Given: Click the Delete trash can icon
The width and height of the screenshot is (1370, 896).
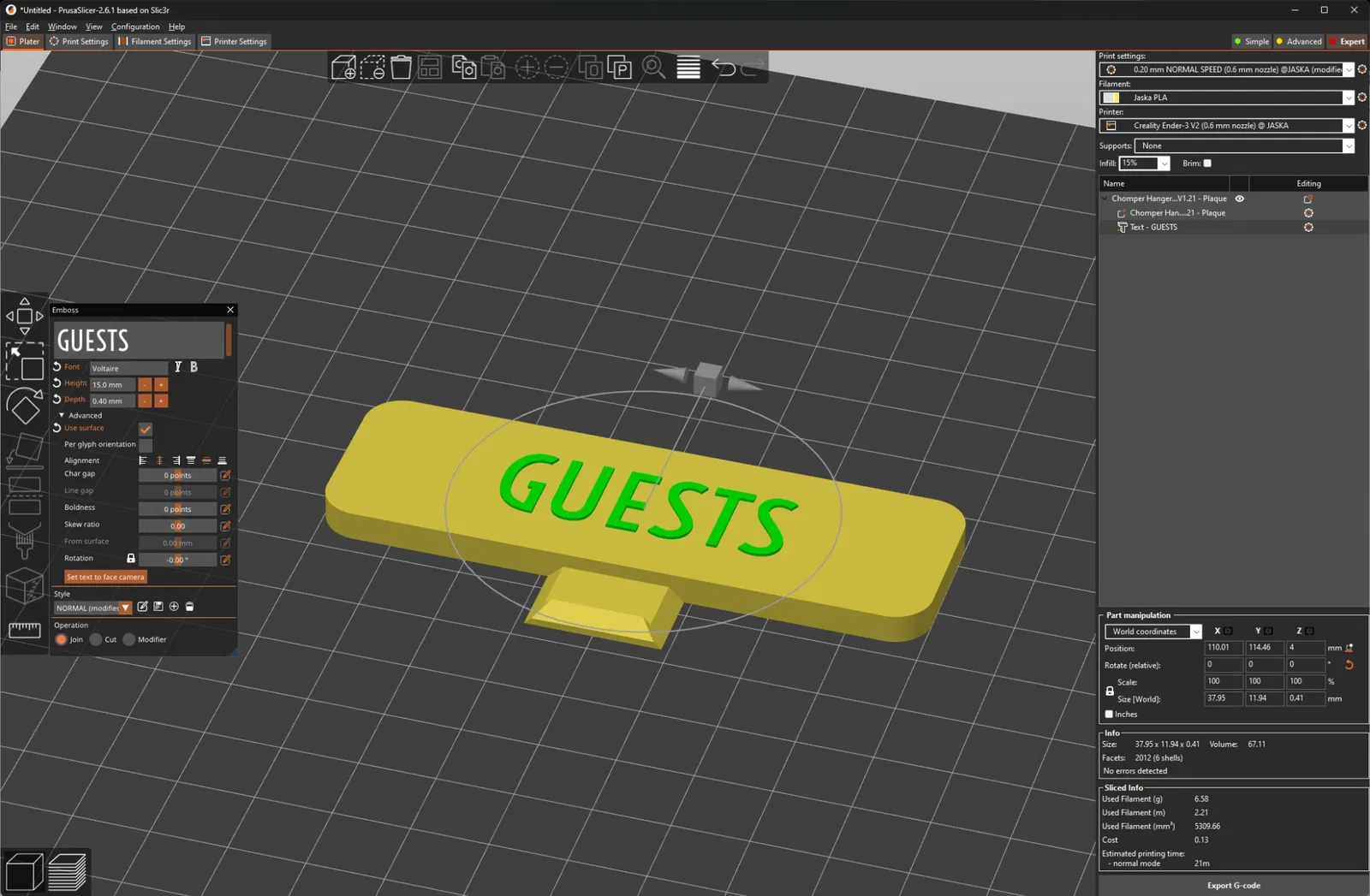Looking at the screenshot, I should (x=401, y=67).
